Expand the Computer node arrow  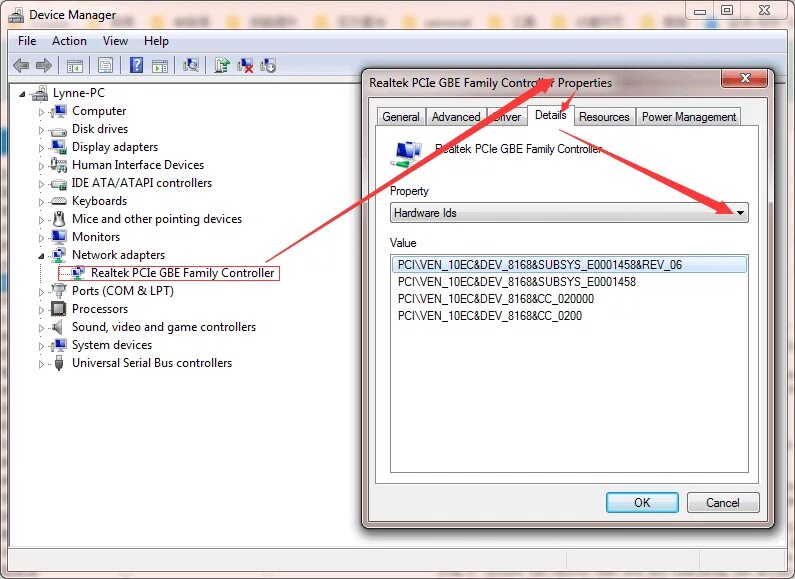pos(41,112)
